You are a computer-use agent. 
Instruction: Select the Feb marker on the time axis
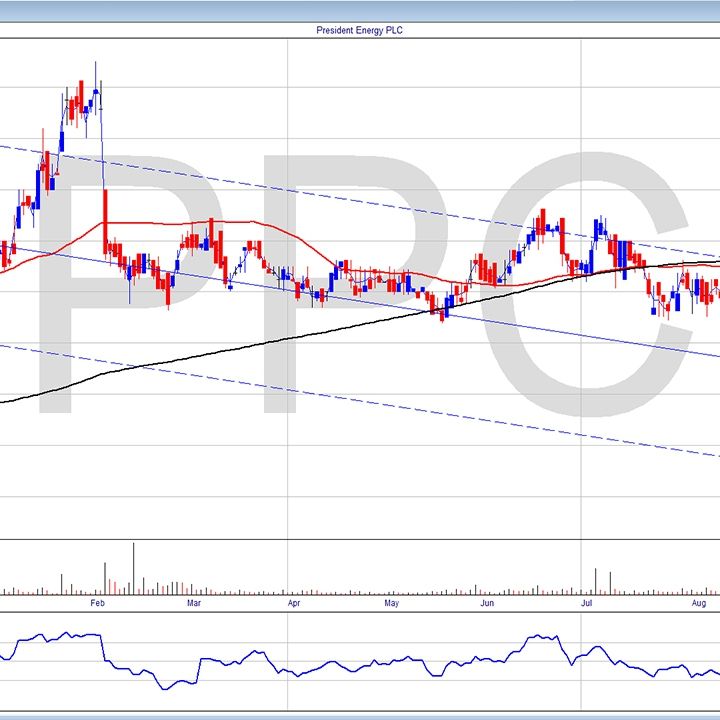click(x=97, y=604)
